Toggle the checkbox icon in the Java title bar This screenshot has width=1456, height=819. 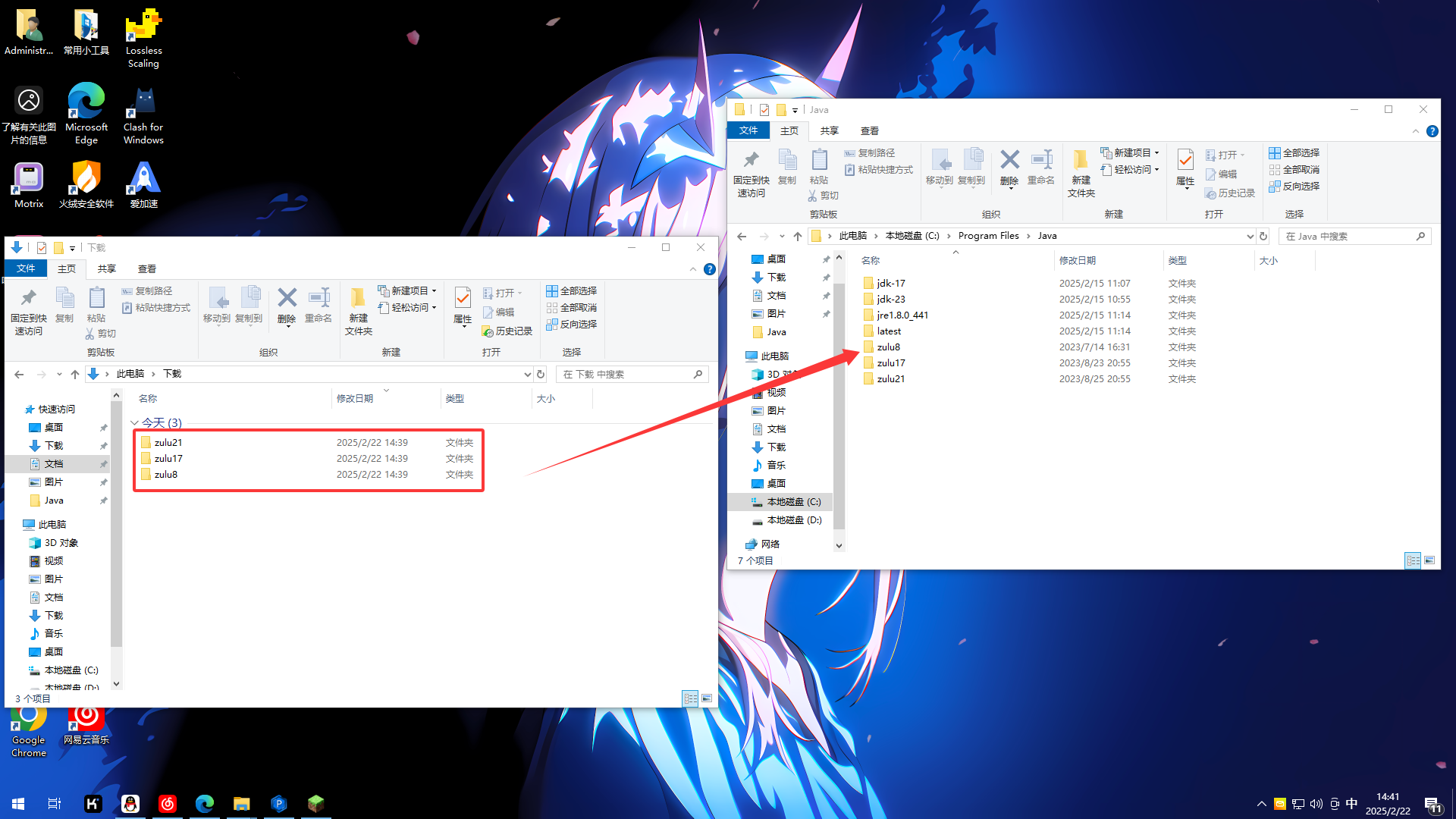(x=764, y=110)
